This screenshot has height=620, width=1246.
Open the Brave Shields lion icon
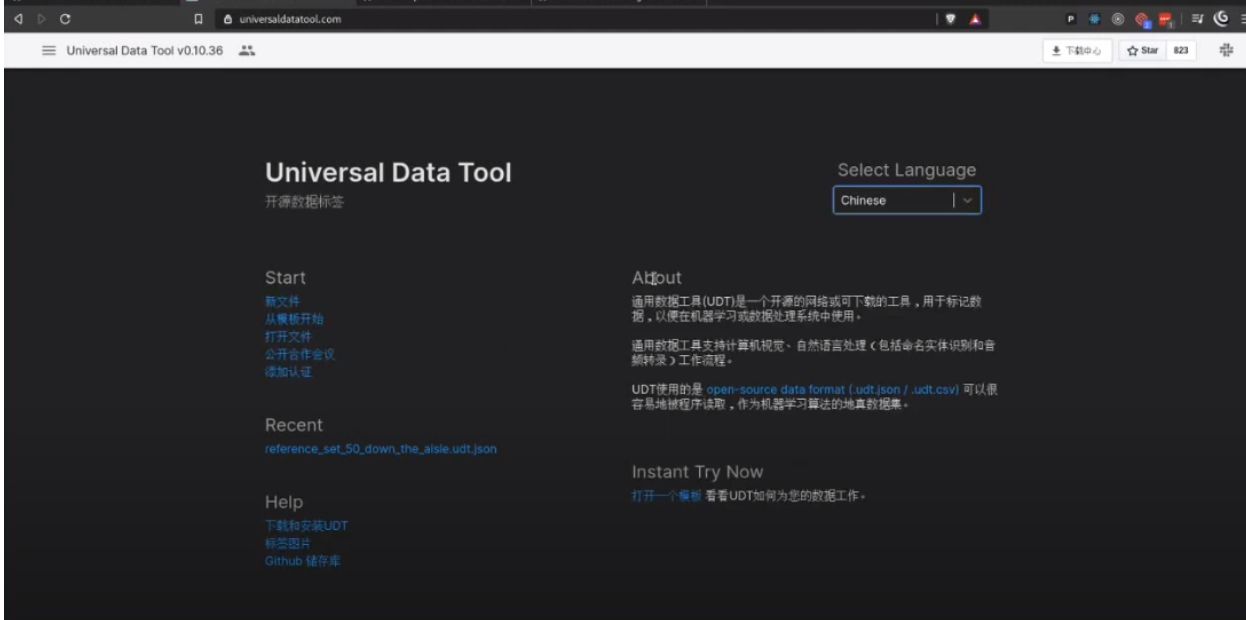coord(951,18)
